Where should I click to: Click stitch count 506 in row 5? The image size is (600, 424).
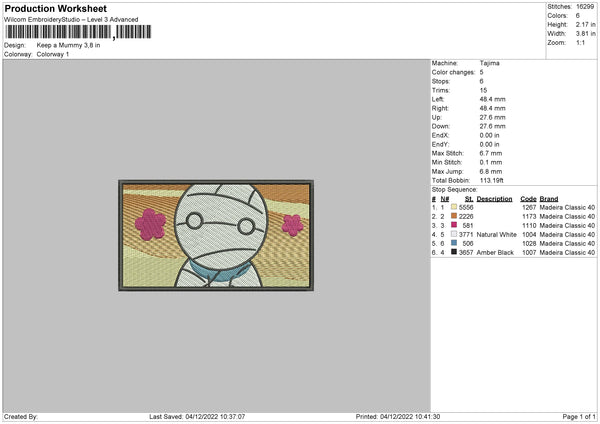468,243
